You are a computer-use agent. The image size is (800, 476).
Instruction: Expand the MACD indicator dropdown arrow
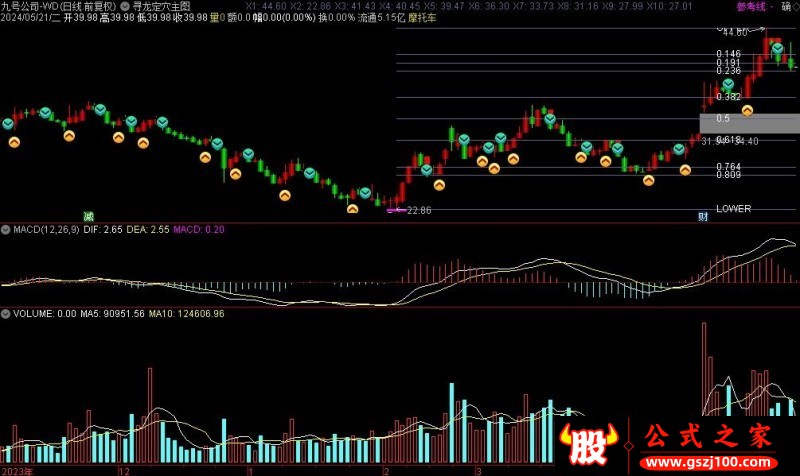6,230
